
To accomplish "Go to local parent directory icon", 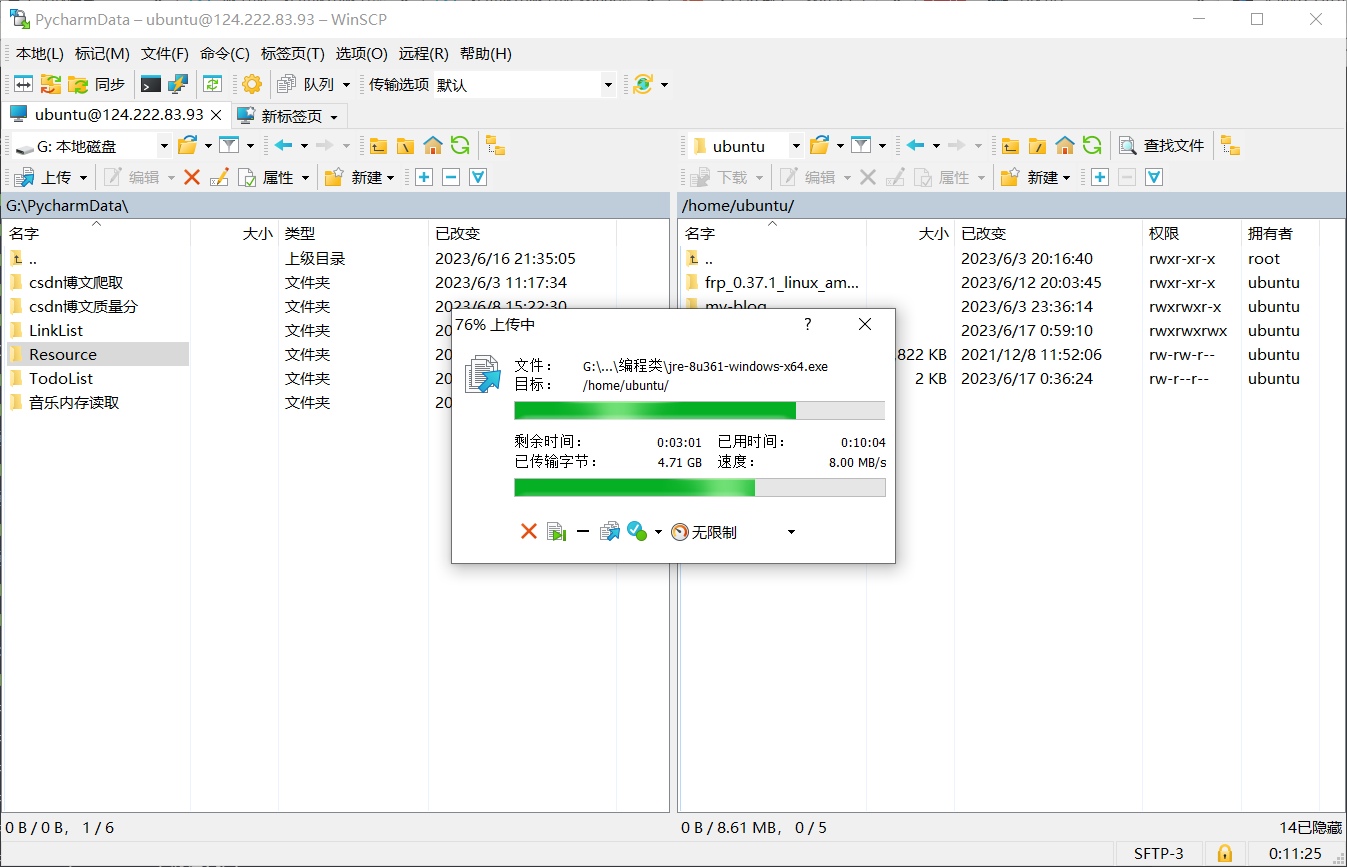I will point(378,146).
